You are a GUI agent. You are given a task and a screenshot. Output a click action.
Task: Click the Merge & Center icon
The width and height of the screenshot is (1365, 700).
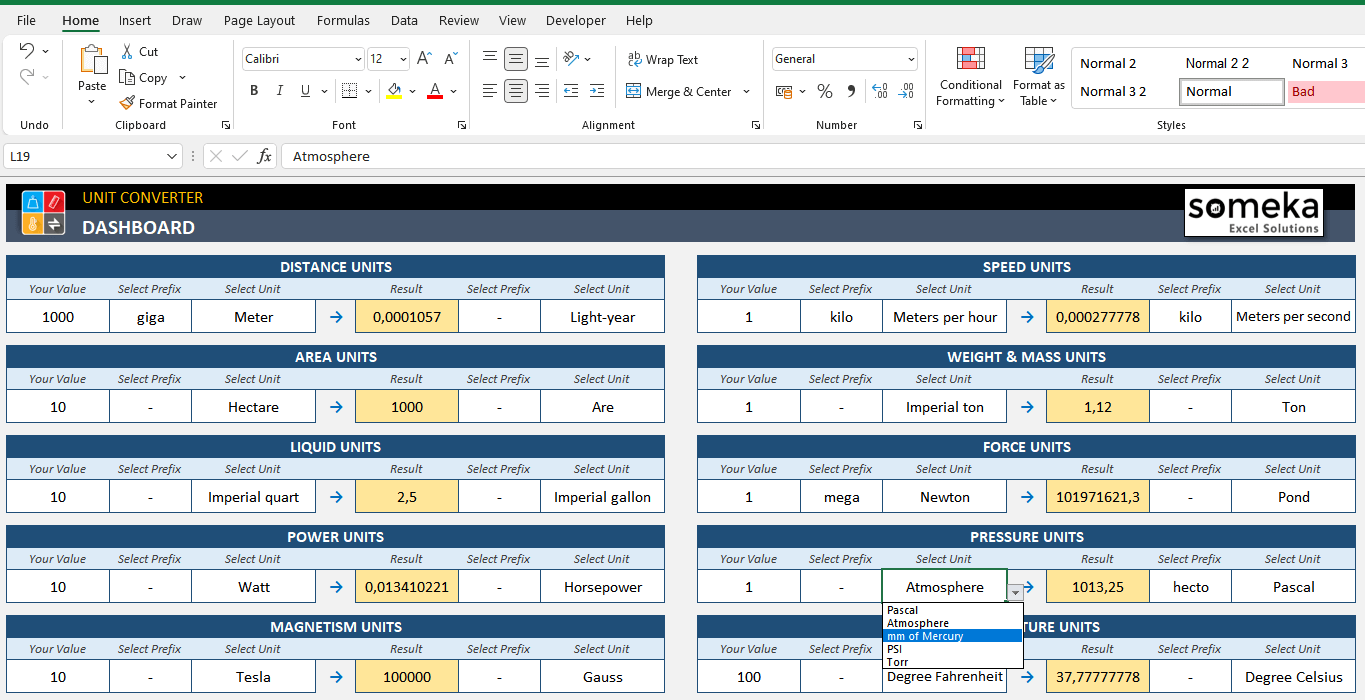[633, 91]
